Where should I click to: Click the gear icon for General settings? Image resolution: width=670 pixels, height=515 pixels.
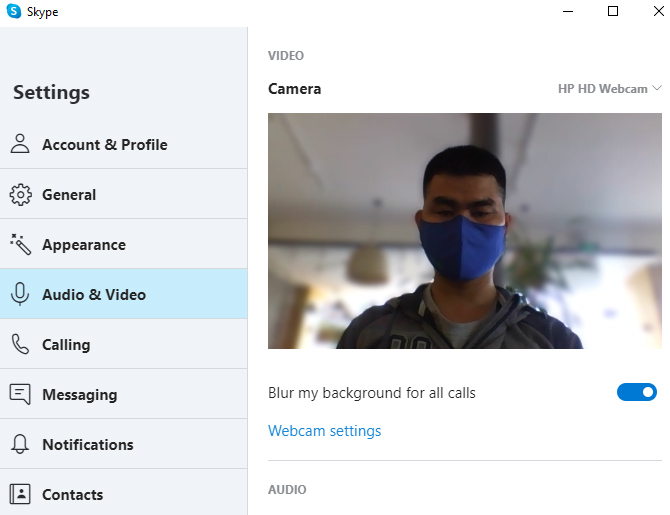[x=20, y=195]
